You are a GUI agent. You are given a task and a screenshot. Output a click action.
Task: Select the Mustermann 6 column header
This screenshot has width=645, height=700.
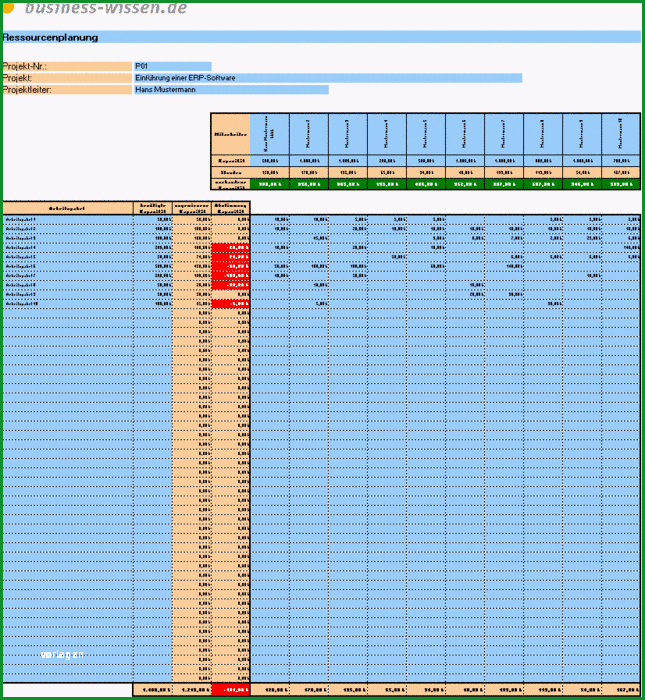tap(465, 134)
